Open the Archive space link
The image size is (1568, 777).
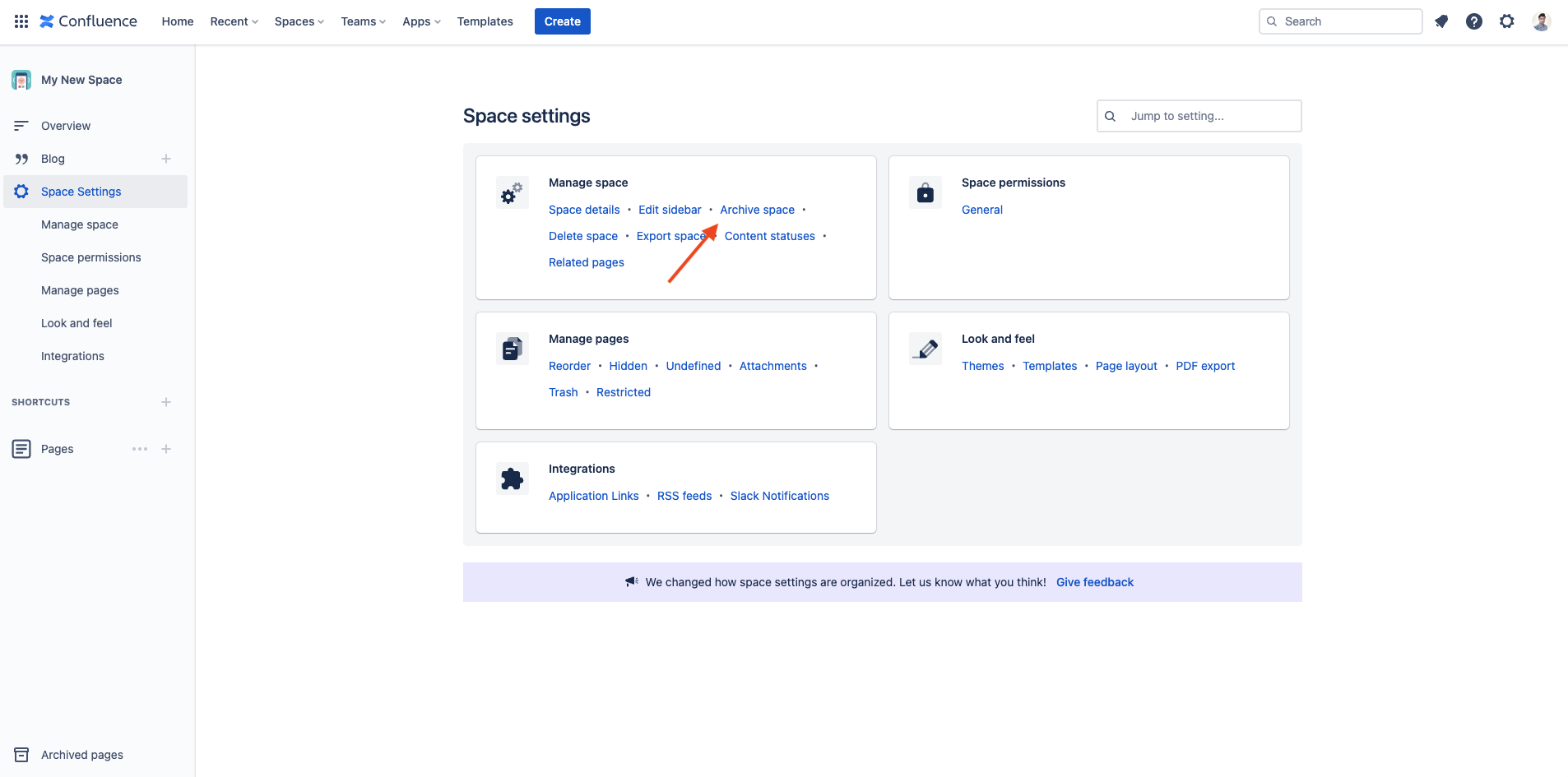pyautogui.click(x=757, y=210)
